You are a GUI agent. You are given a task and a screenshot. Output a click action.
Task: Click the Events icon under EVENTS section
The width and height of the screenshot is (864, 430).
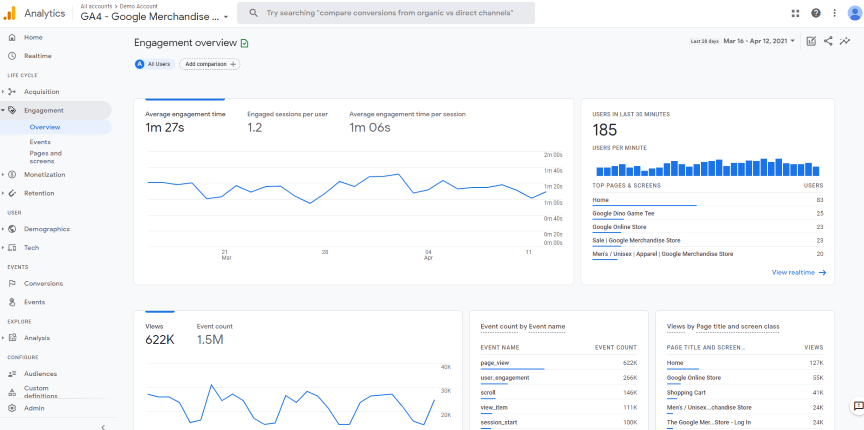tap(12, 302)
